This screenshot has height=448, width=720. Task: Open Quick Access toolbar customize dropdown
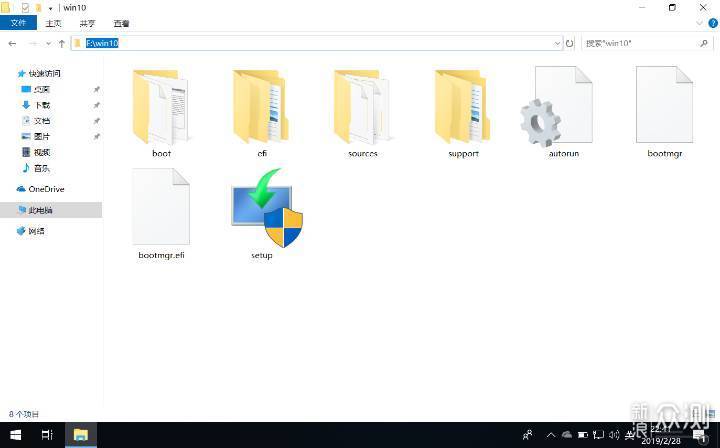(x=50, y=8)
